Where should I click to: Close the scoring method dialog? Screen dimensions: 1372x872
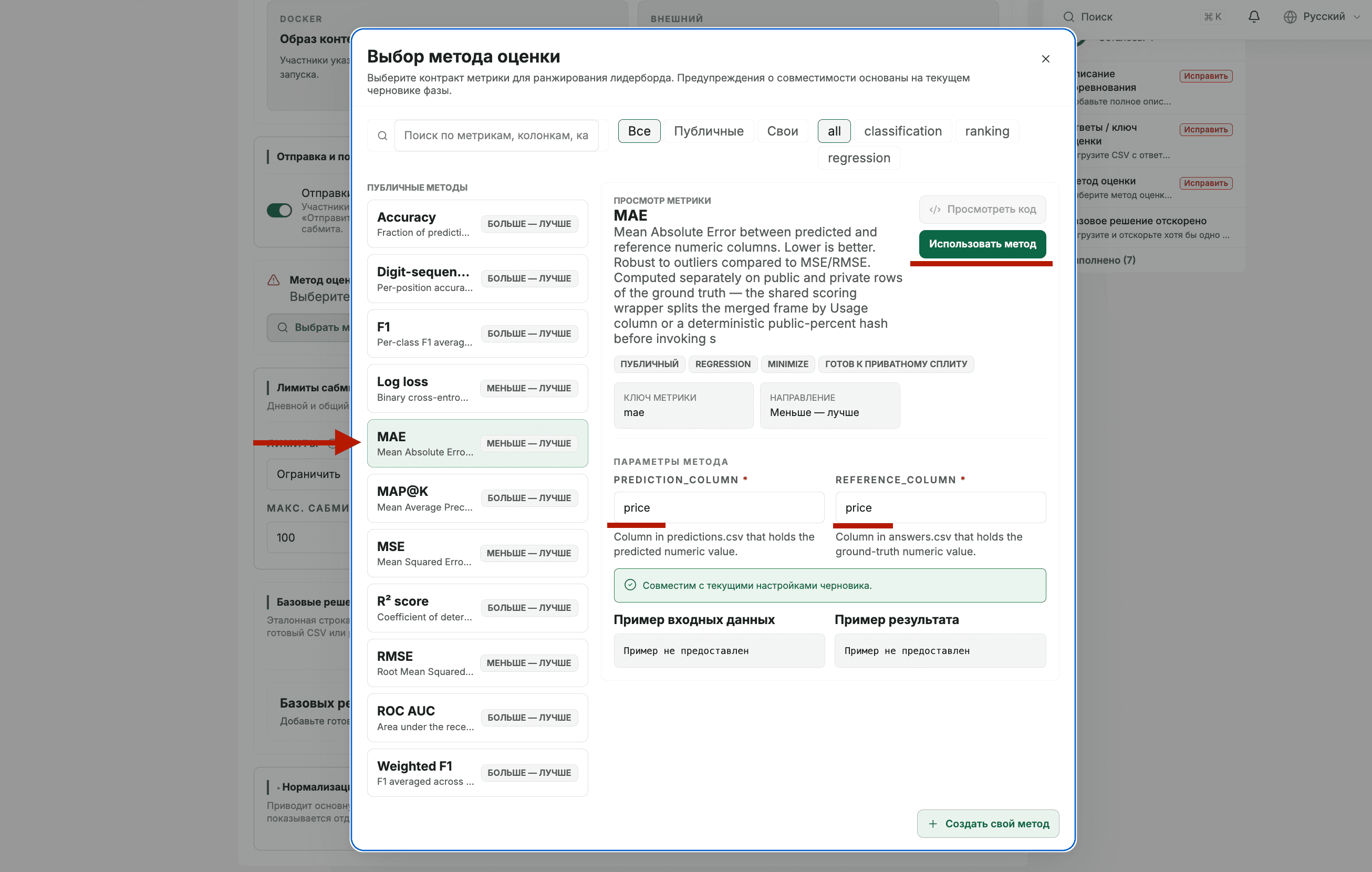pyautogui.click(x=1045, y=59)
